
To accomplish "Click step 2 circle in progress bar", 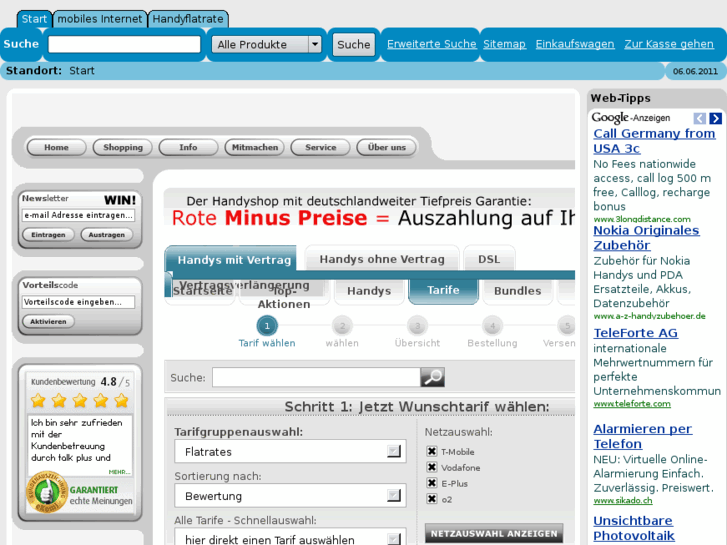I will coord(342,326).
